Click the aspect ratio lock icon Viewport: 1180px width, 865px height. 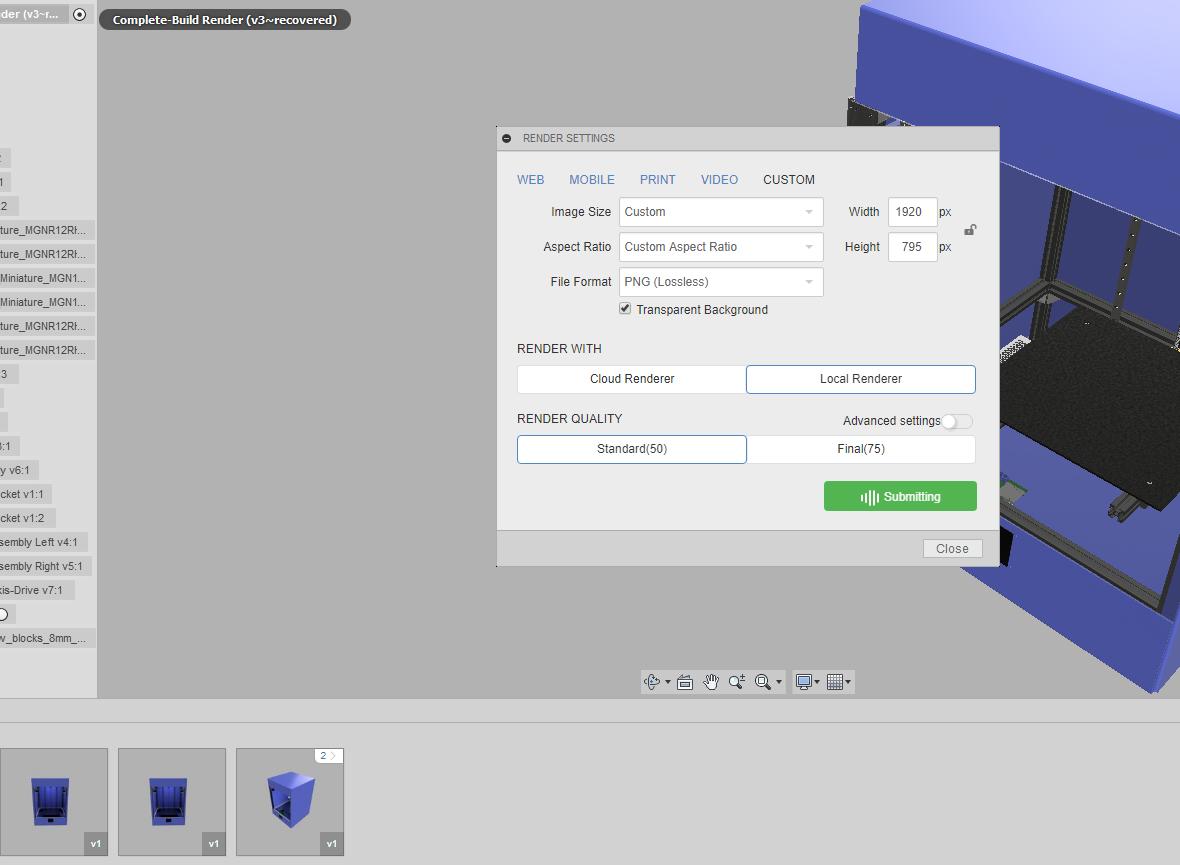970,230
